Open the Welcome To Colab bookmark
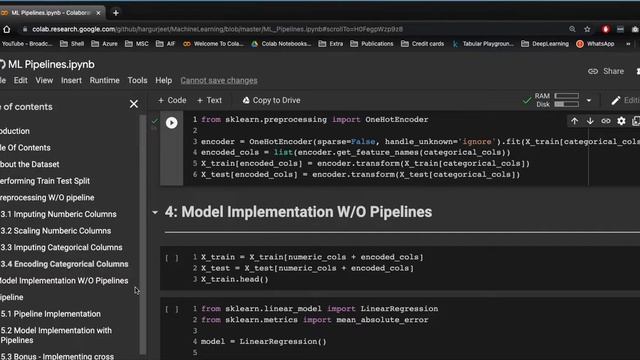 tap(213, 44)
